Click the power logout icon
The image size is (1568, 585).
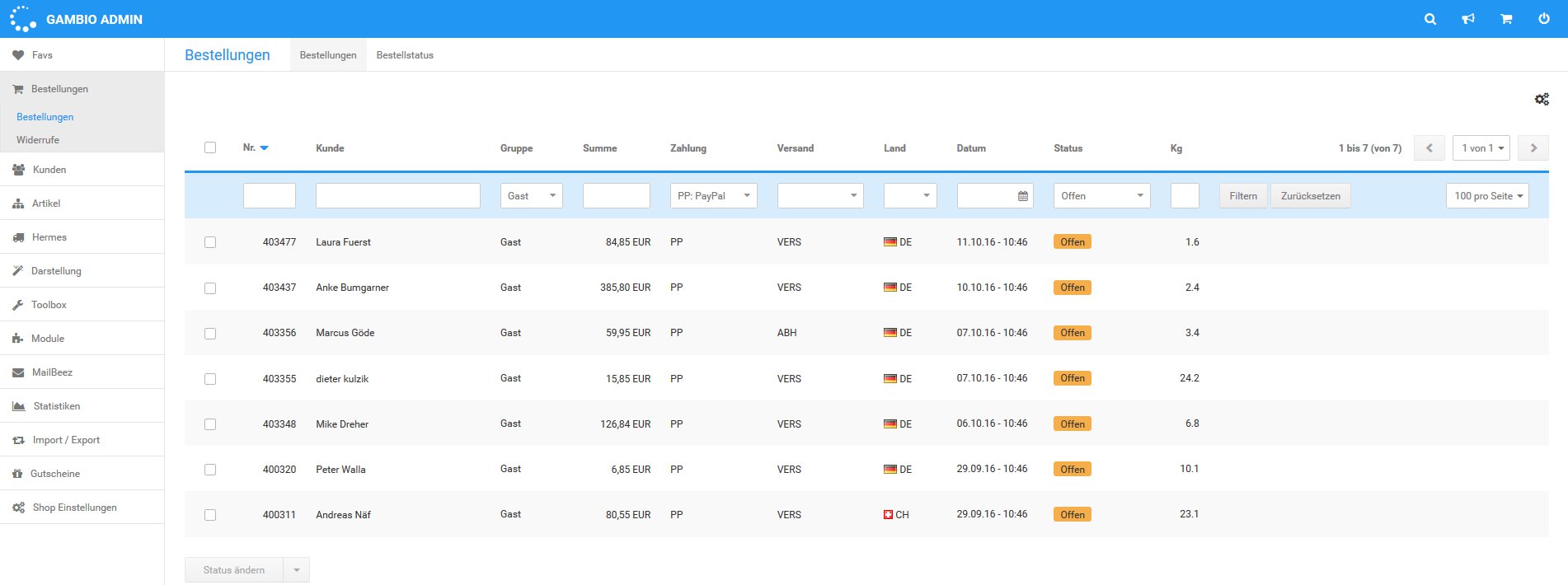(x=1544, y=19)
